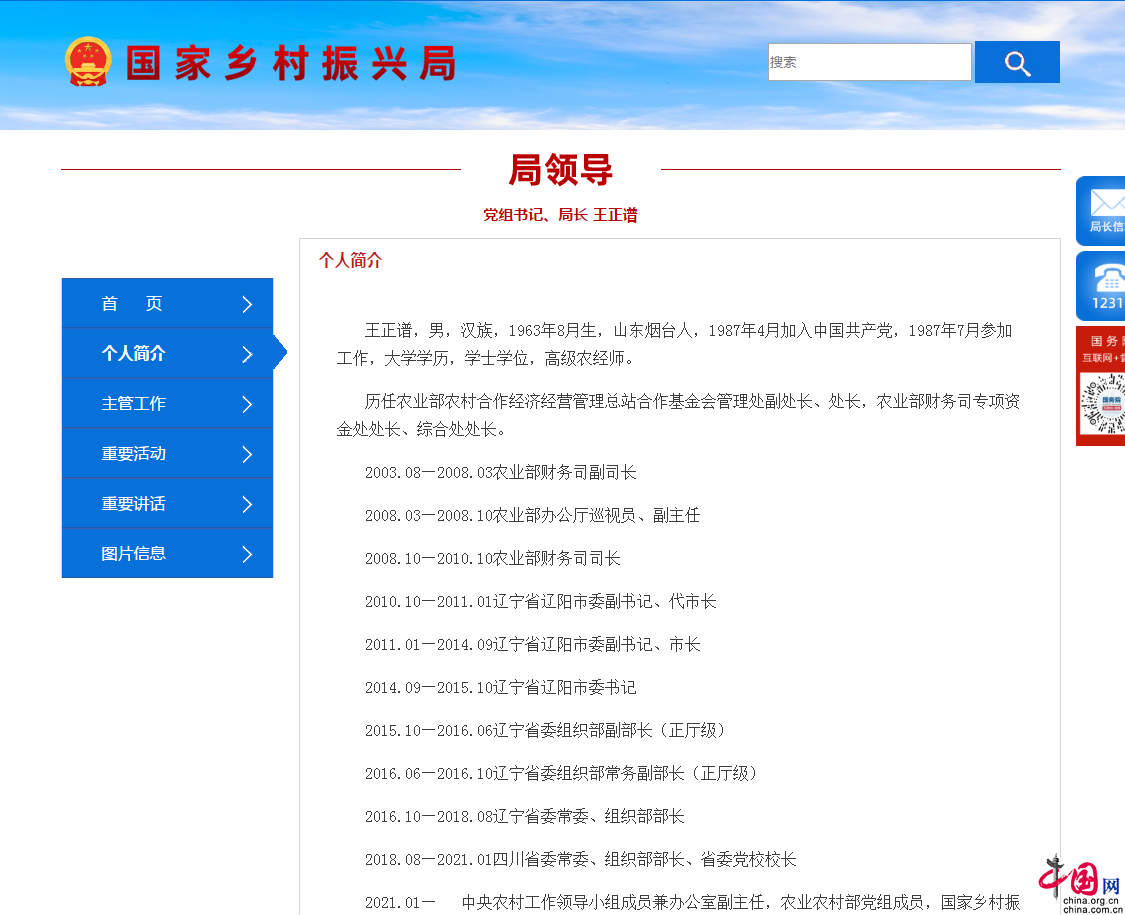
Task: Open 重要讲话 page
Action: click(x=133, y=504)
